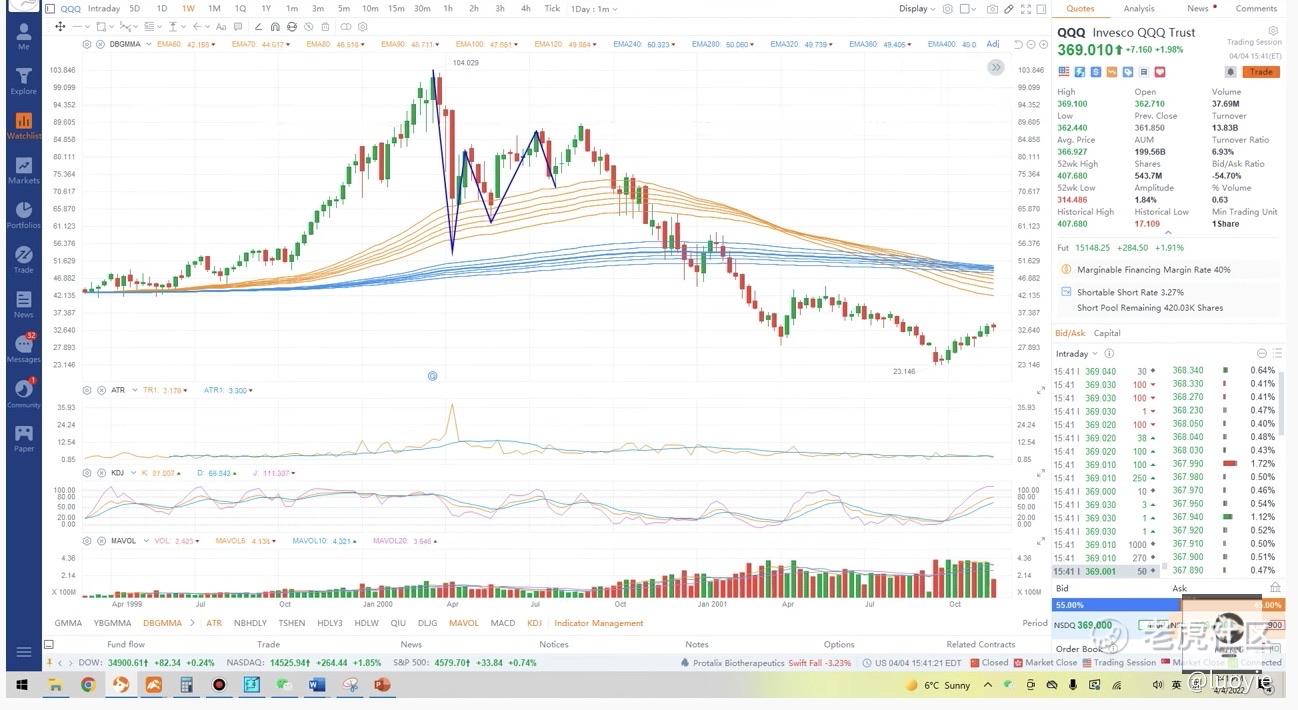This screenshot has width=1298, height=710.
Task: Click the QQQ ticker symbol label
Action: (70, 9)
